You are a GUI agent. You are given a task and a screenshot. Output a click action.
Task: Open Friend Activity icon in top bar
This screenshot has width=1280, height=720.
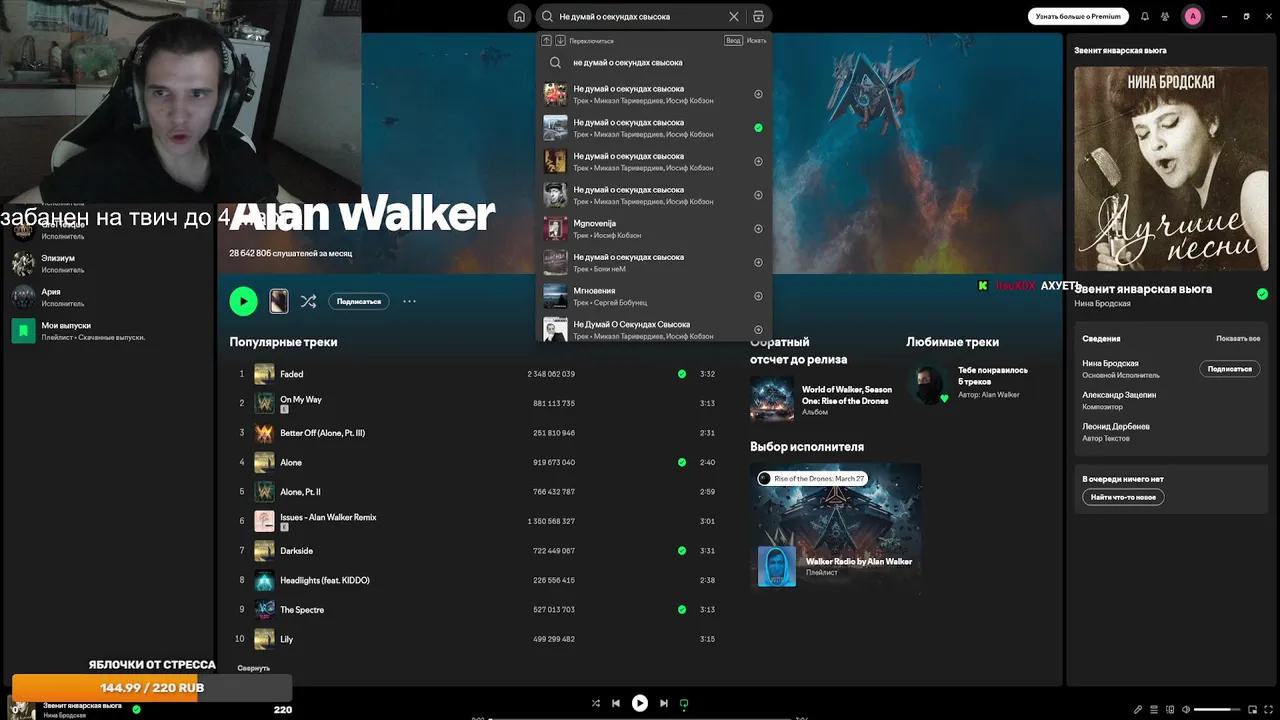(1165, 16)
